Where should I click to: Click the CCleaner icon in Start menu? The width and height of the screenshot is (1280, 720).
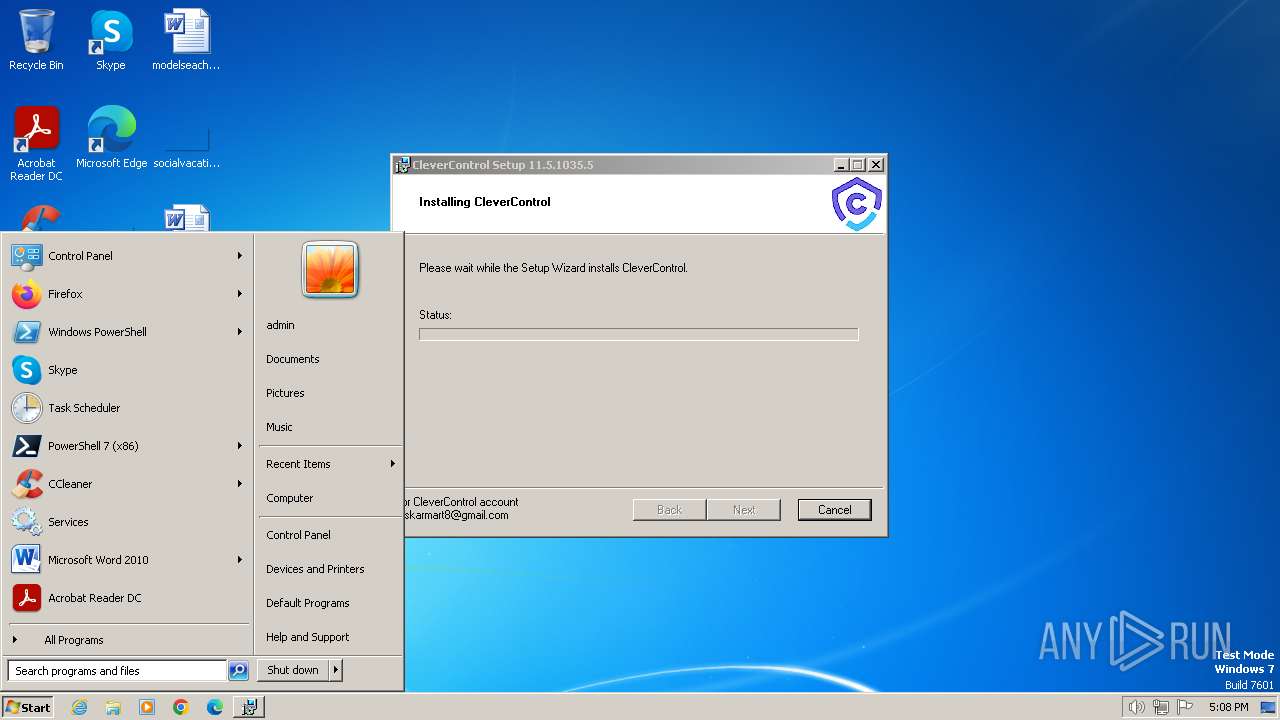click(x=26, y=484)
